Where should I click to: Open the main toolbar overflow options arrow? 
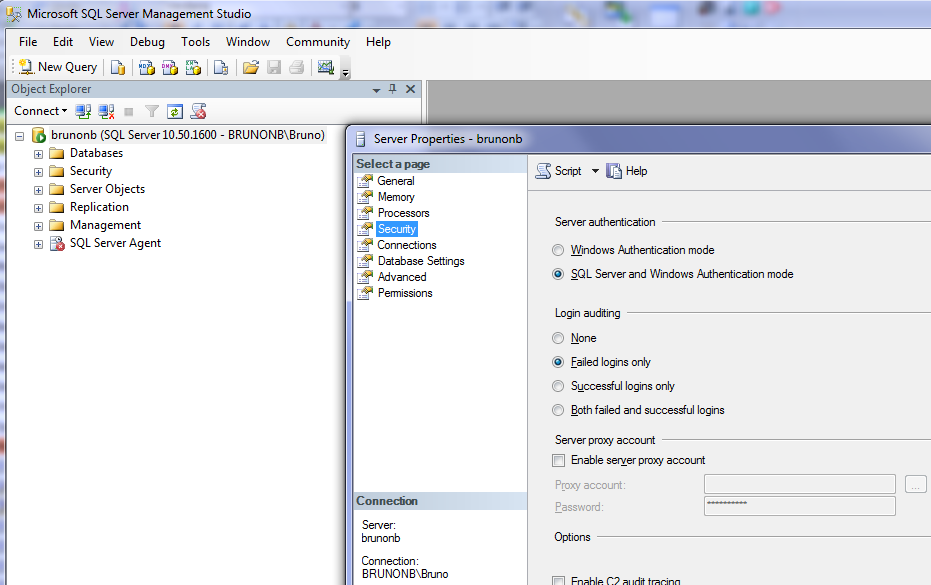tap(345, 72)
